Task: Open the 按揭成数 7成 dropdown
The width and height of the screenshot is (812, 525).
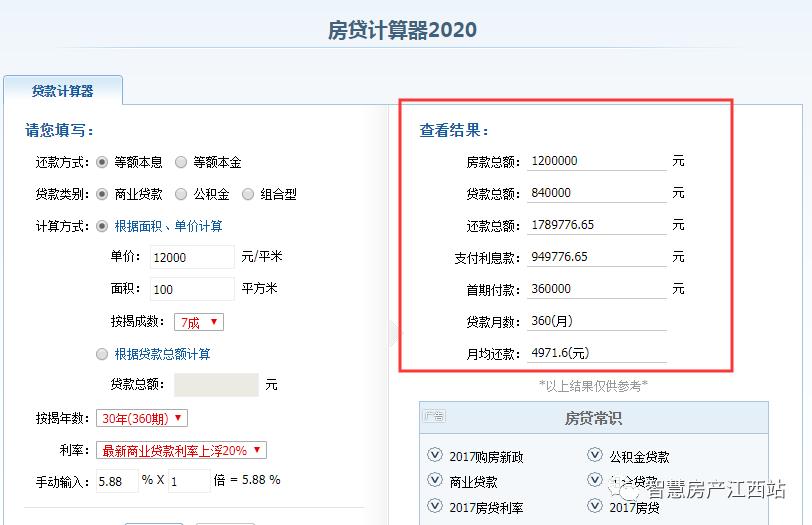Action: (199, 322)
